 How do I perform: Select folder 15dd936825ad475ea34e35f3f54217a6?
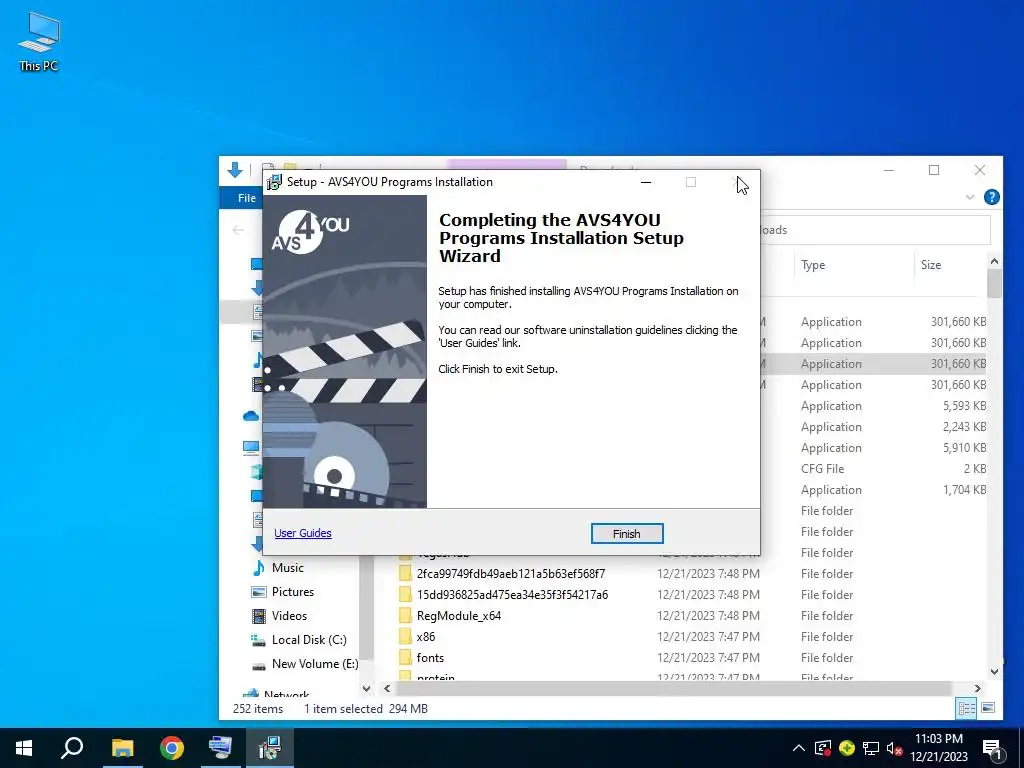(512, 594)
